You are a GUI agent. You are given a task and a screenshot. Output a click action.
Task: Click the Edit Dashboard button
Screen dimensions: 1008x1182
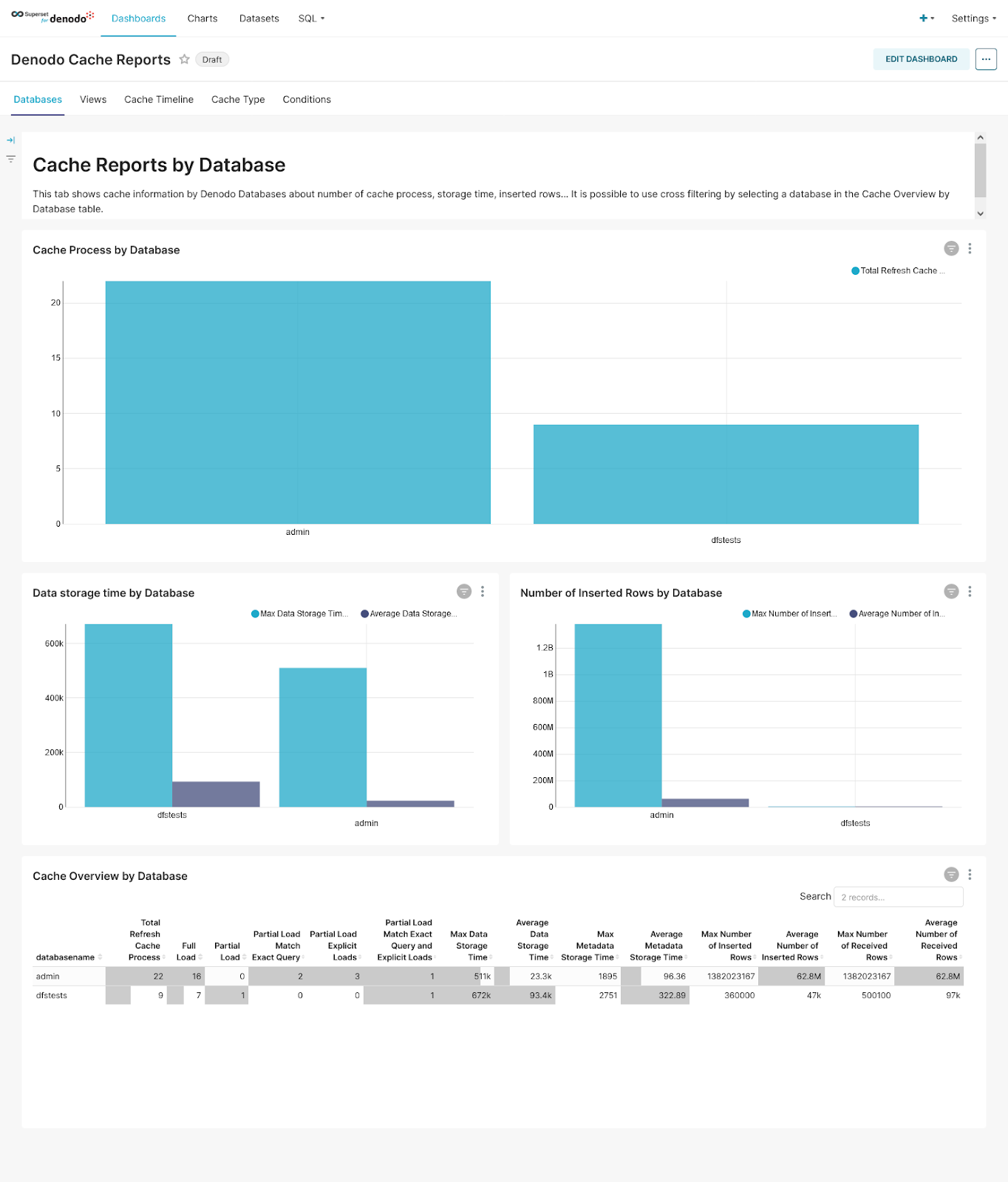click(x=921, y=59)
